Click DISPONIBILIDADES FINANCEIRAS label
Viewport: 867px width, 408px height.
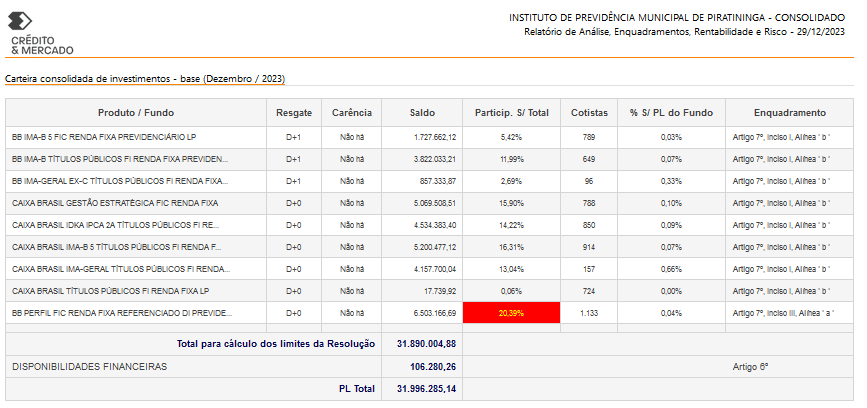90,367
